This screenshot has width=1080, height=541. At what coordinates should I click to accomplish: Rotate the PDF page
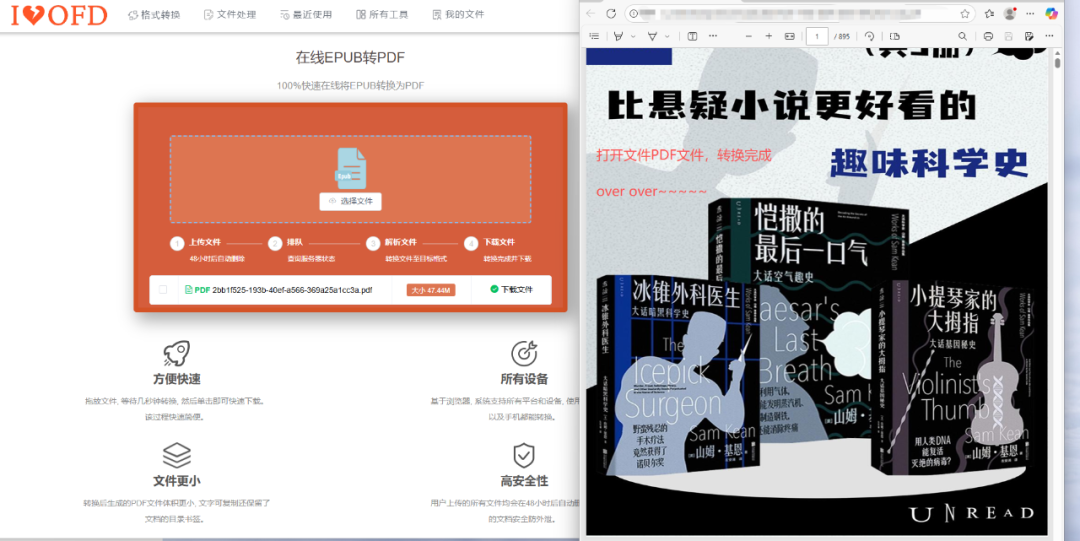click(869, 36)
